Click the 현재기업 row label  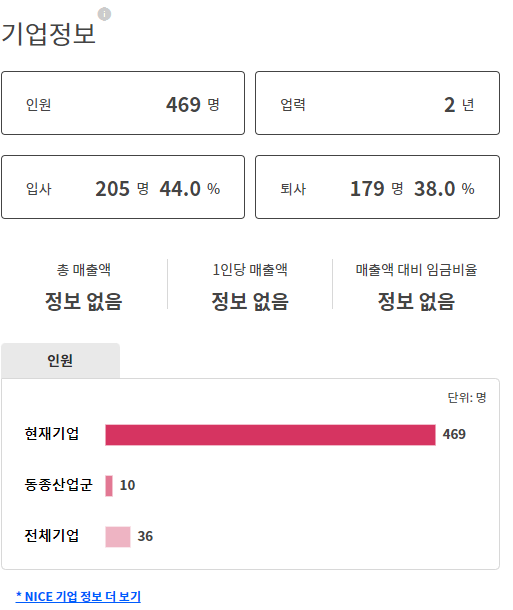[52, 434]
